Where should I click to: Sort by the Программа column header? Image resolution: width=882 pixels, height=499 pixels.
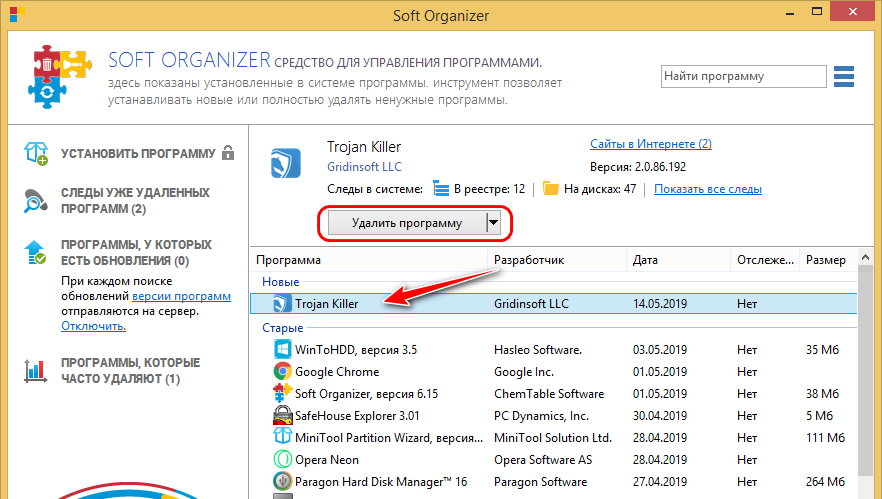[369, 260]
